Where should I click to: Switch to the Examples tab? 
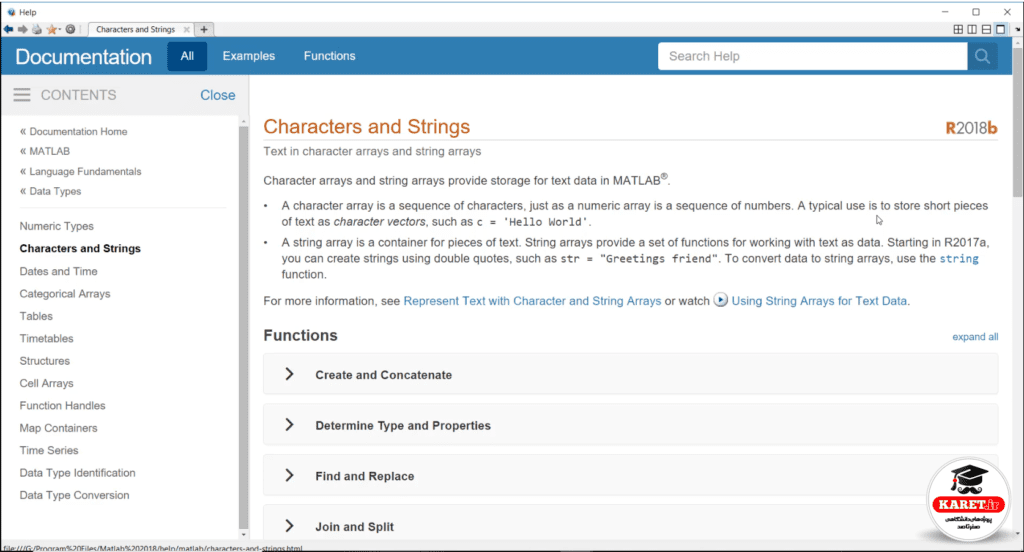(249, 56)
